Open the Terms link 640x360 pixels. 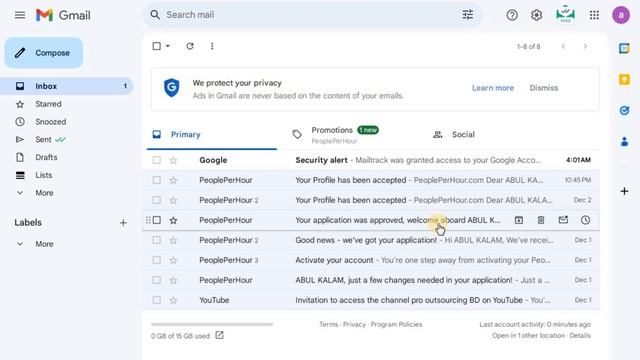(x=329, y=324)
